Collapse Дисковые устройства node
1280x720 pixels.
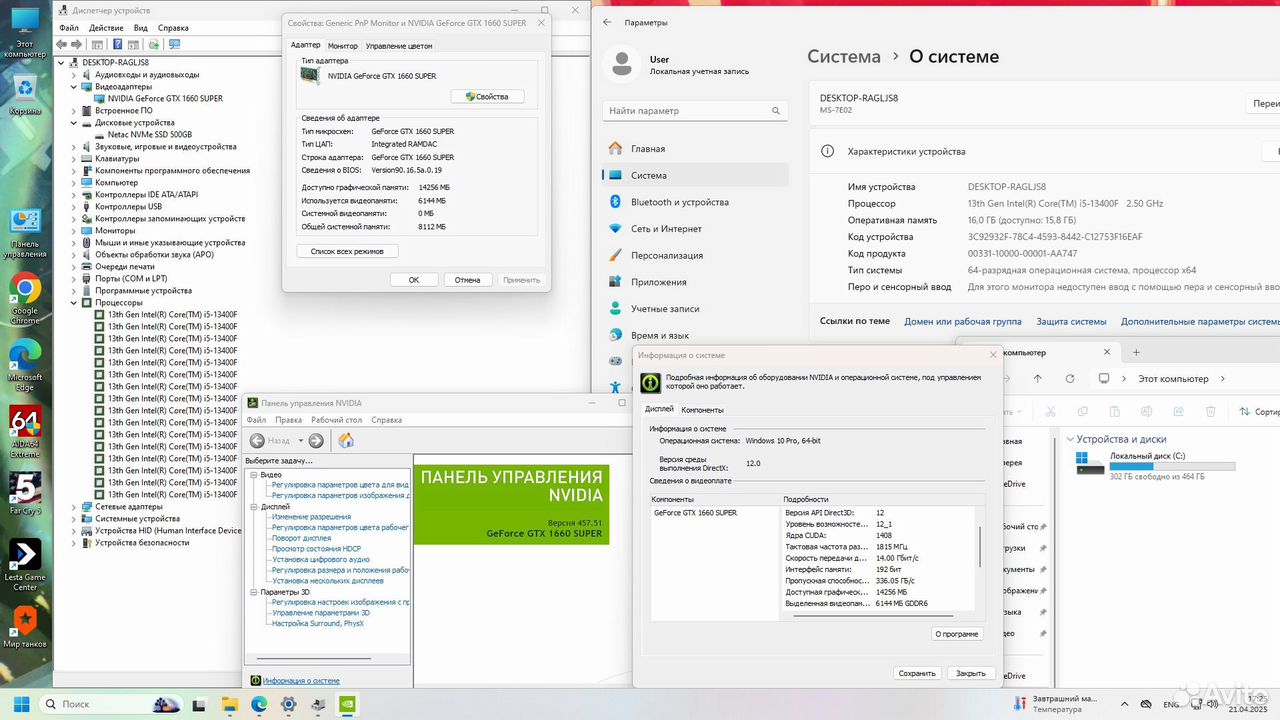point(73,123)
